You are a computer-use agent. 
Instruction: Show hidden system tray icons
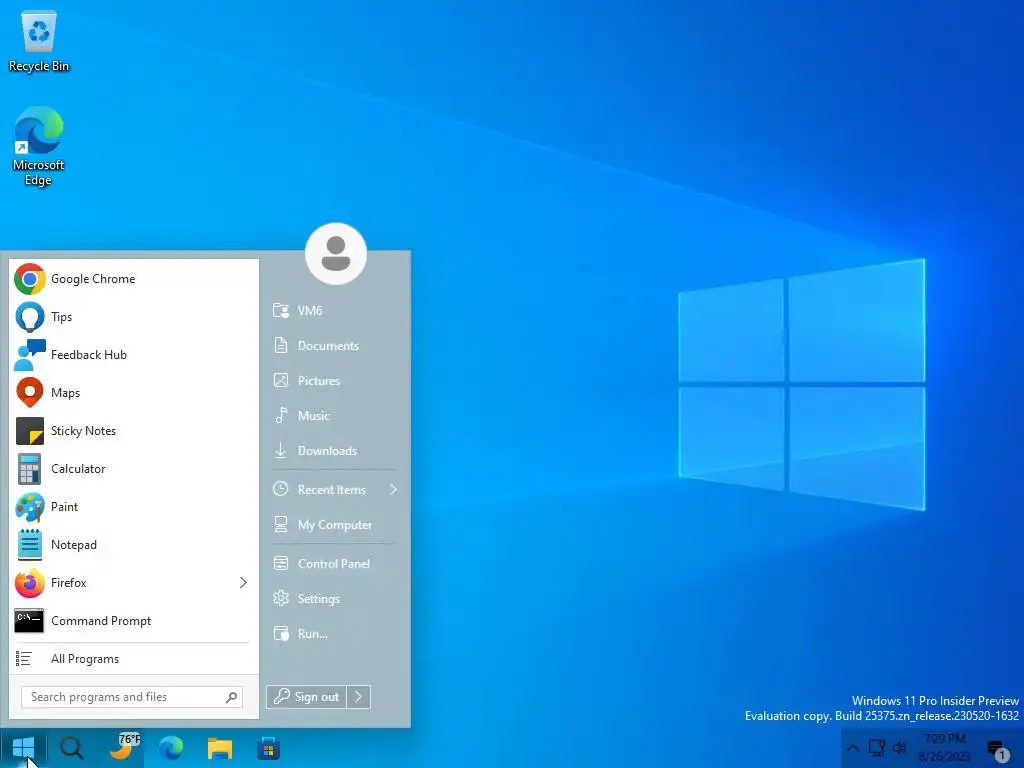(x=853, y=748)
